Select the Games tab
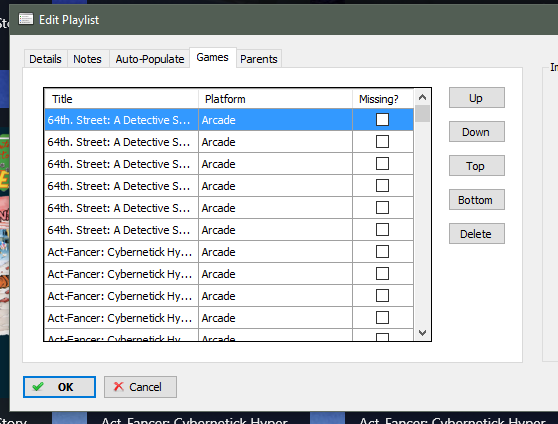This screenshot has width=558, height=424. (212, 57)
